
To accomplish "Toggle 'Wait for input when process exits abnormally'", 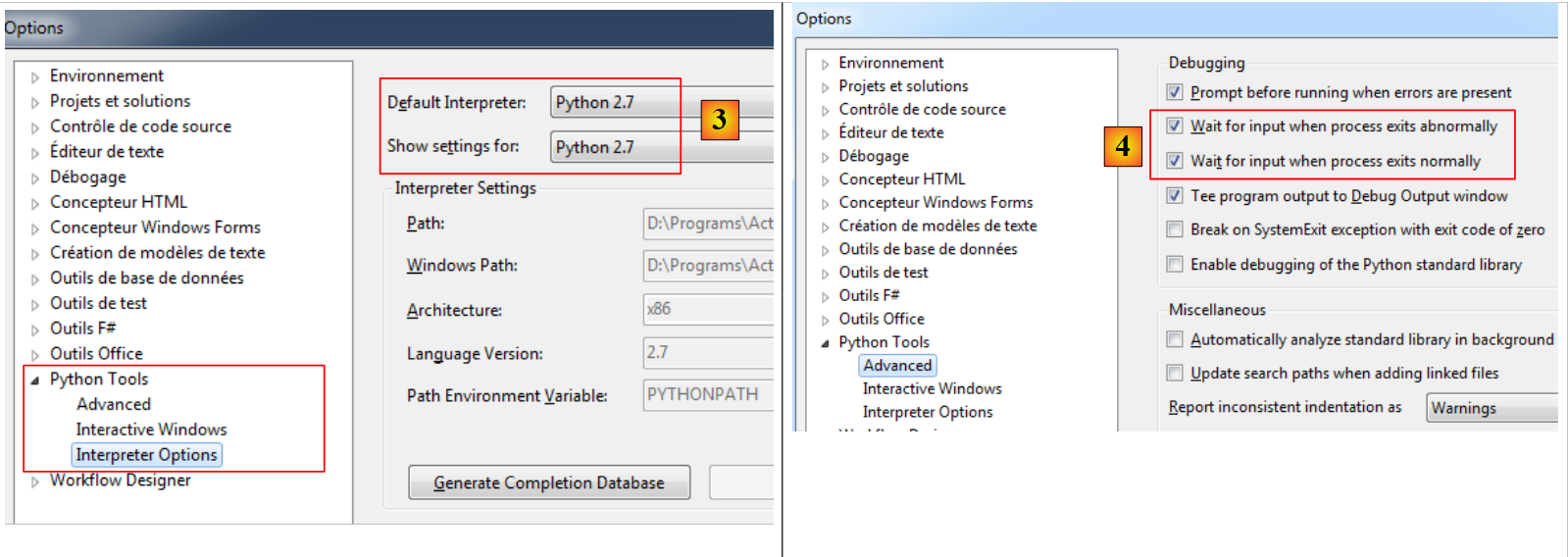I will [1174, 126].
